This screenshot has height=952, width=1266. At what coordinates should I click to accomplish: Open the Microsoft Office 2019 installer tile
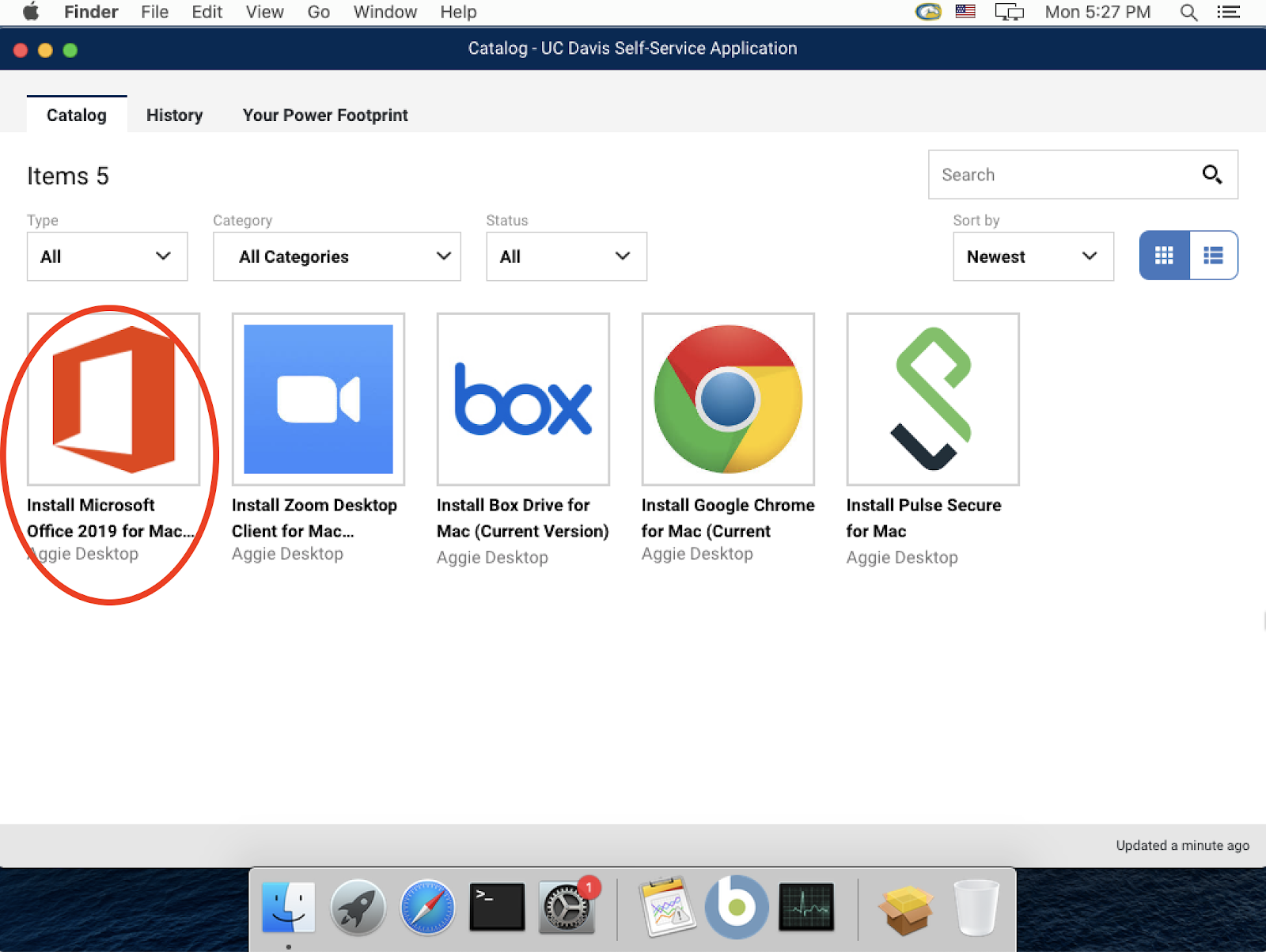(113, 399)
